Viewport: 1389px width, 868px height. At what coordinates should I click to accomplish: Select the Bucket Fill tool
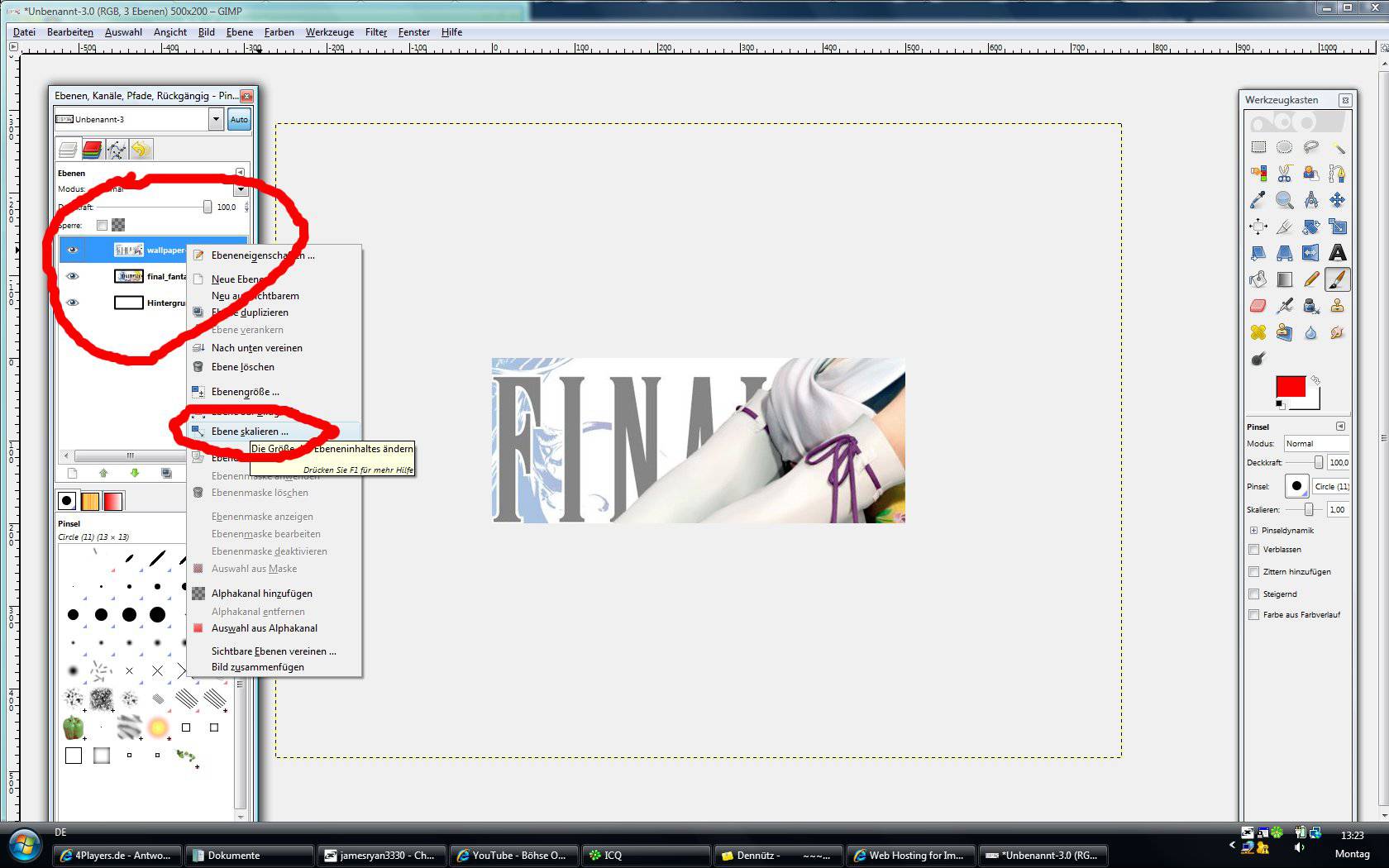click(1258, 279)
